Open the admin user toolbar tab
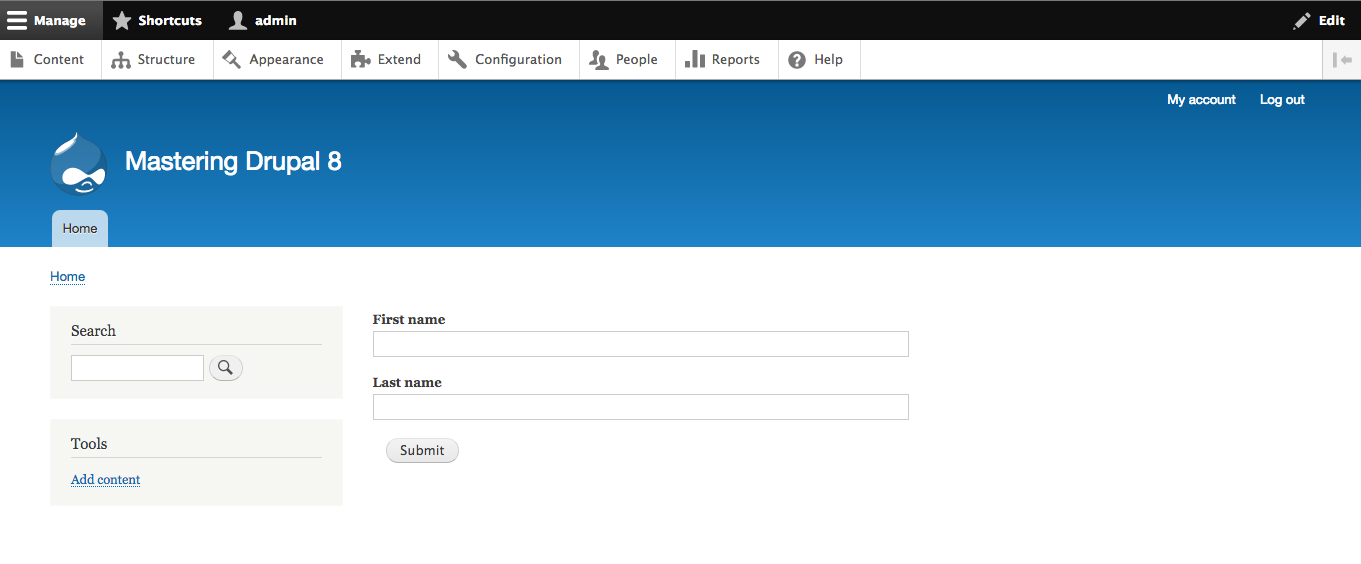 [x=265, y=20]
